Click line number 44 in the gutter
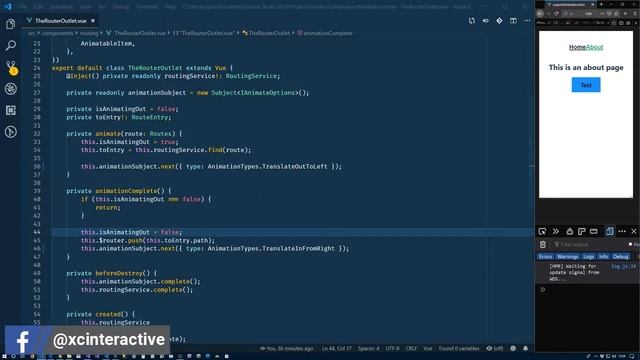This screenshot has width=640, height=360. coord(37,232)
